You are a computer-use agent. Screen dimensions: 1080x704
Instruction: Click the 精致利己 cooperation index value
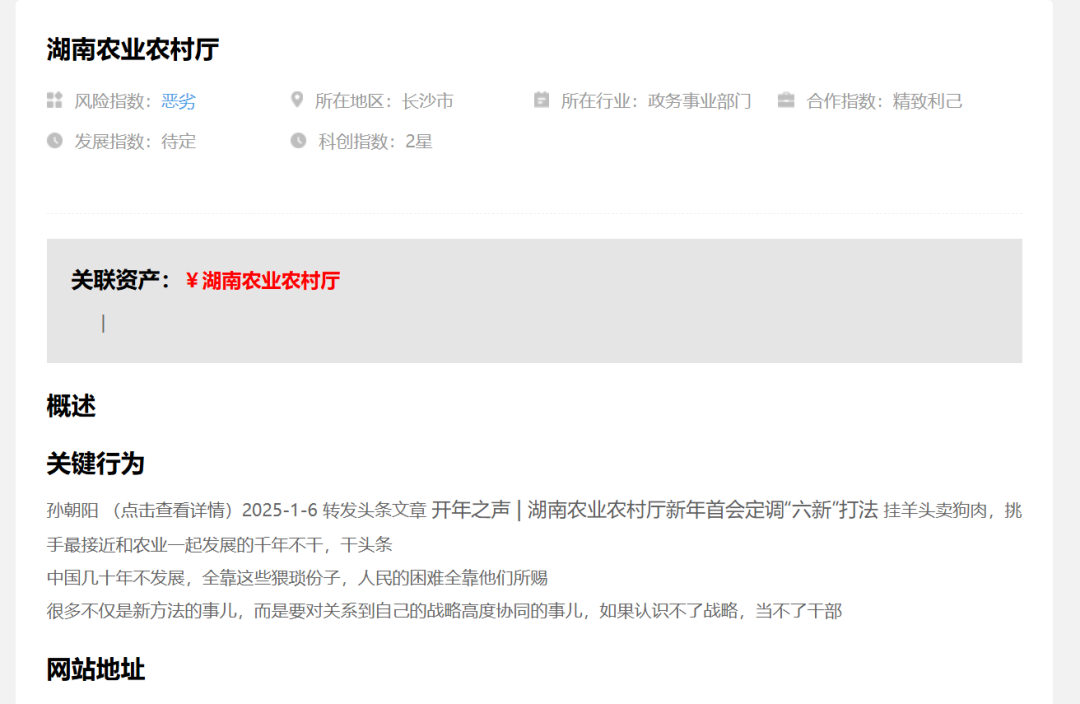927,101
